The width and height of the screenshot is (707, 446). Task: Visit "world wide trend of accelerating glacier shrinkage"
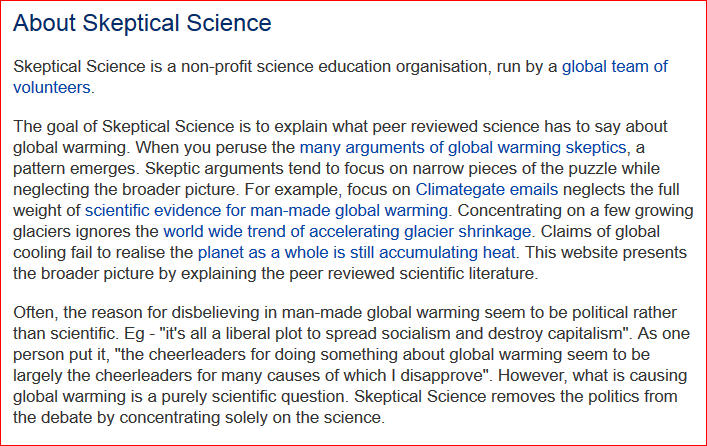tap(347, 231)
